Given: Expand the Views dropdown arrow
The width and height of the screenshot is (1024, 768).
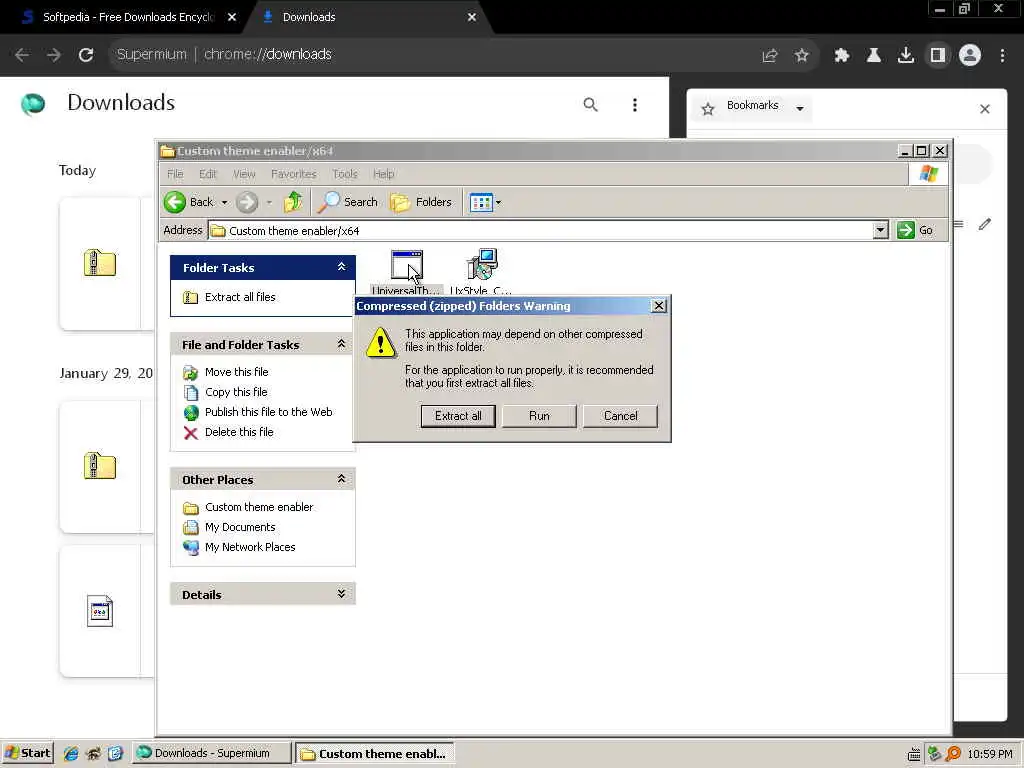Looking at the screenshot, I should point(498,202).
